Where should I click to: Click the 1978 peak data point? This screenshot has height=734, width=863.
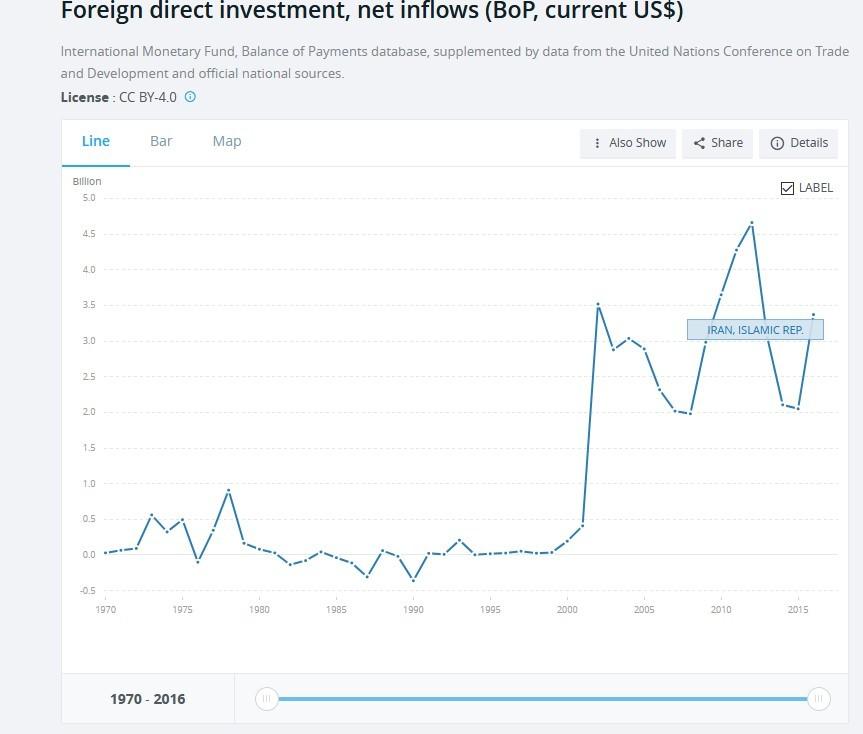coord(228,490)
